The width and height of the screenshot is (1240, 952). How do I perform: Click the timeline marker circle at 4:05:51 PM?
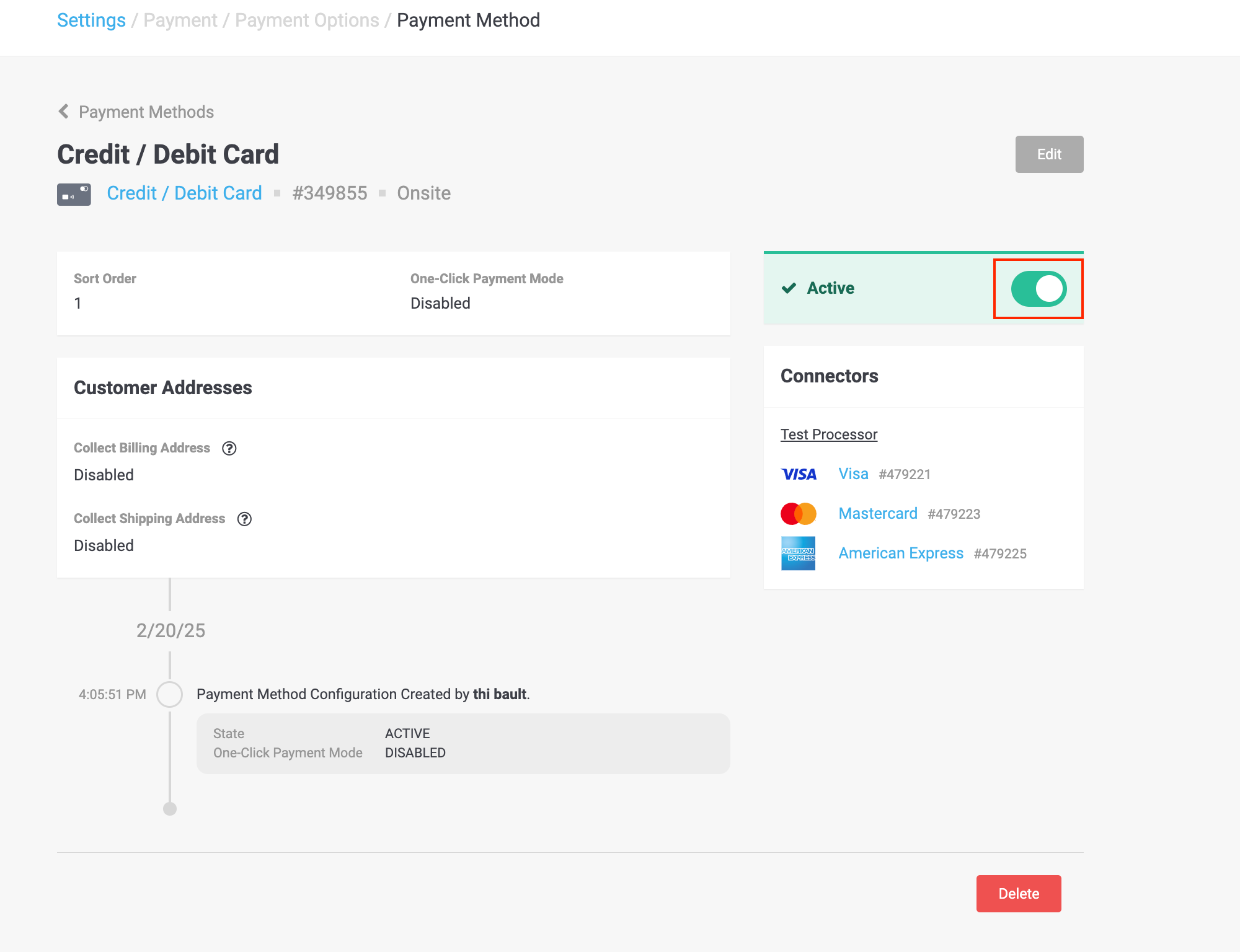point(169,694)
